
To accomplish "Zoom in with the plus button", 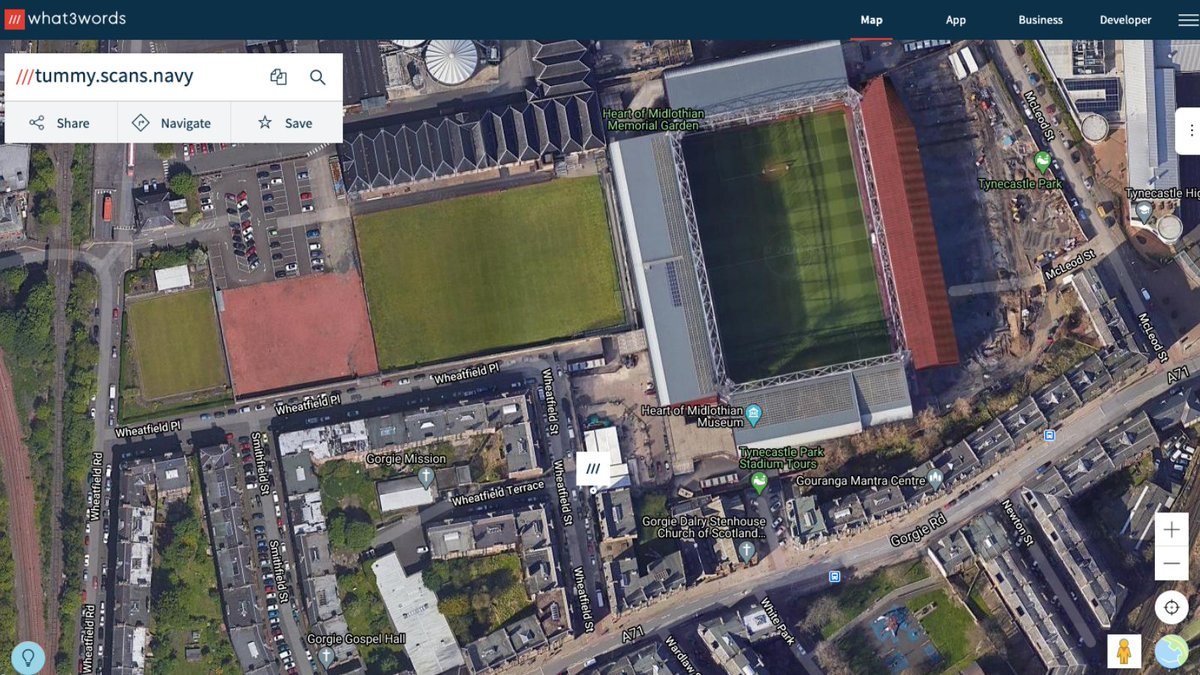I will [x=1171, y=530].
